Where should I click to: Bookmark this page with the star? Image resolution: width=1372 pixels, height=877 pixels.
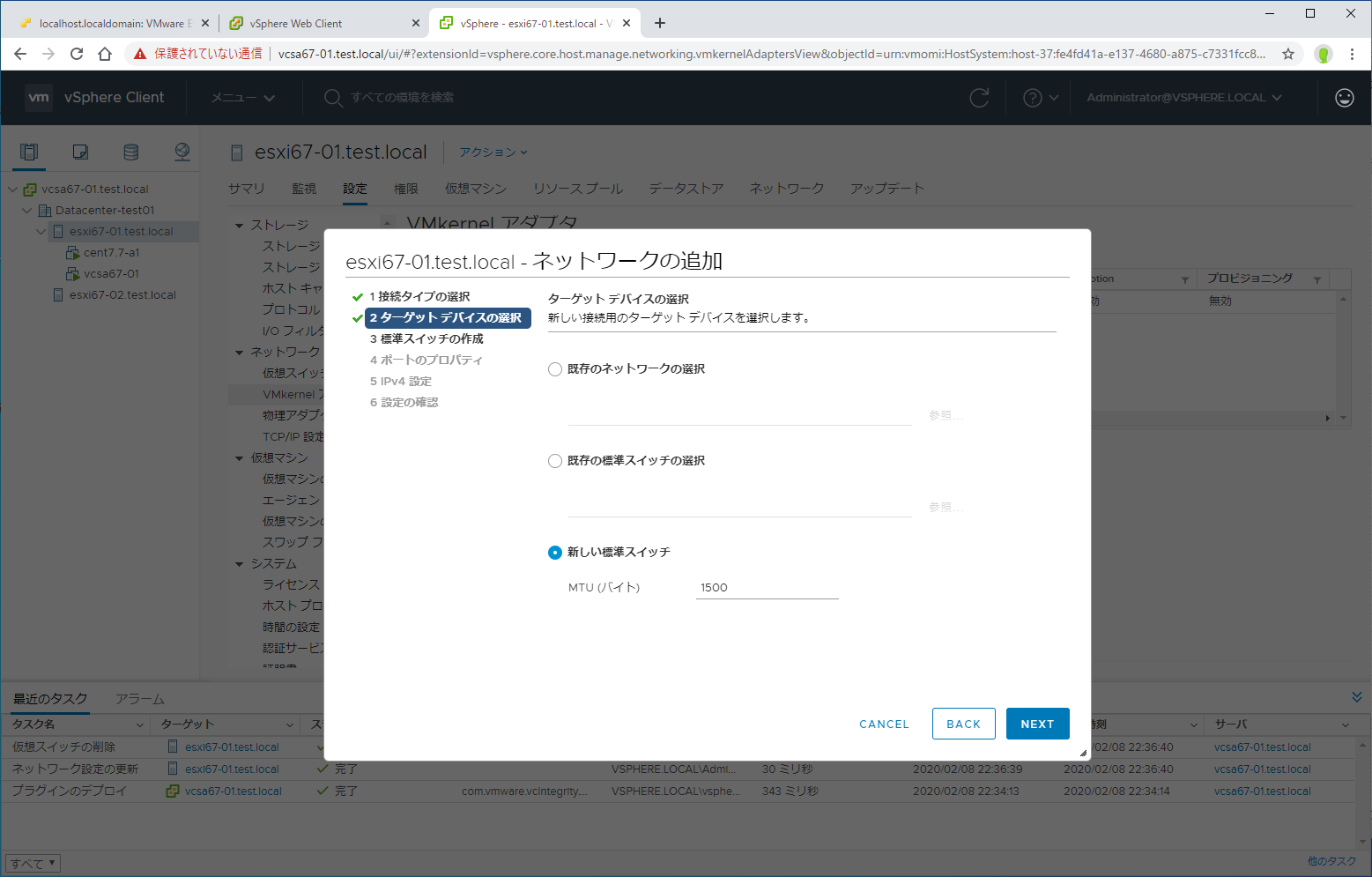(x=1288, y=54)
